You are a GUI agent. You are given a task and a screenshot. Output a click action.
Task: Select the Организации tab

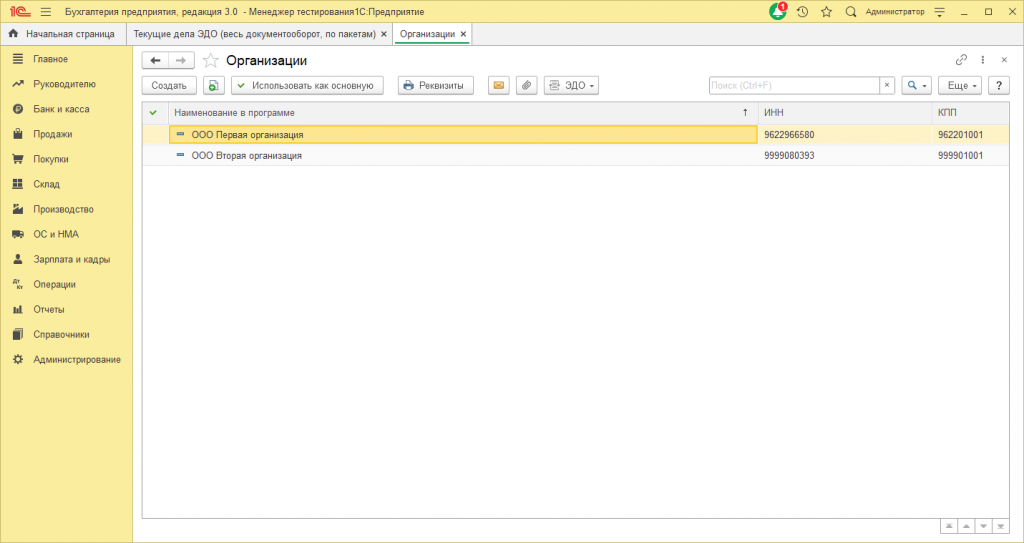click(x=427, y=34)
